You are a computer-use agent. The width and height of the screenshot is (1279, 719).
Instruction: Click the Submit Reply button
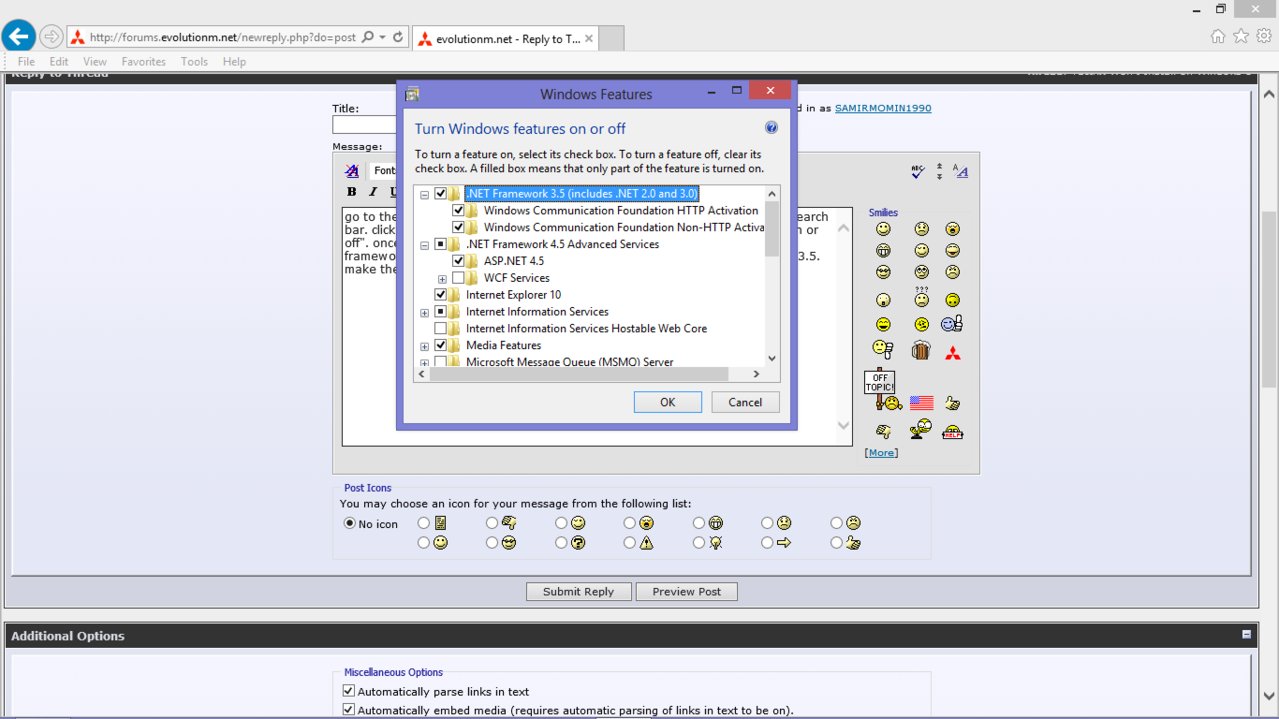tap(578, 591)
